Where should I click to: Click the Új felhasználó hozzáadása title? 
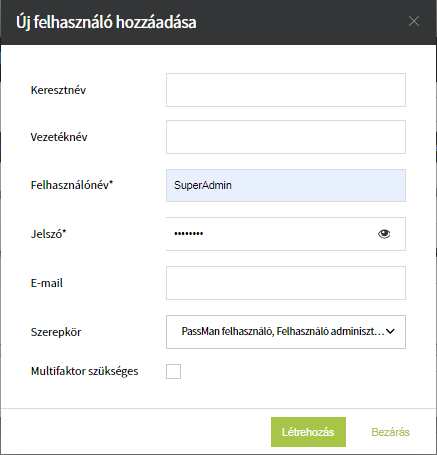coord(106,23)
